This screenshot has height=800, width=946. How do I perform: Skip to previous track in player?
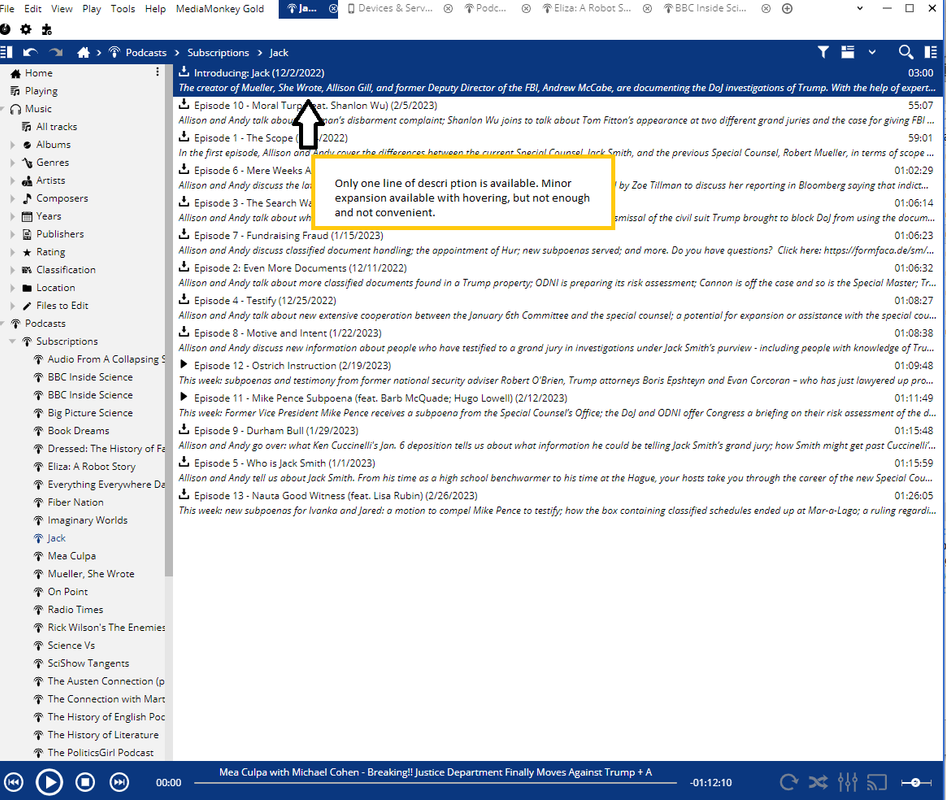pyautogui.click(x=13, y=783)
